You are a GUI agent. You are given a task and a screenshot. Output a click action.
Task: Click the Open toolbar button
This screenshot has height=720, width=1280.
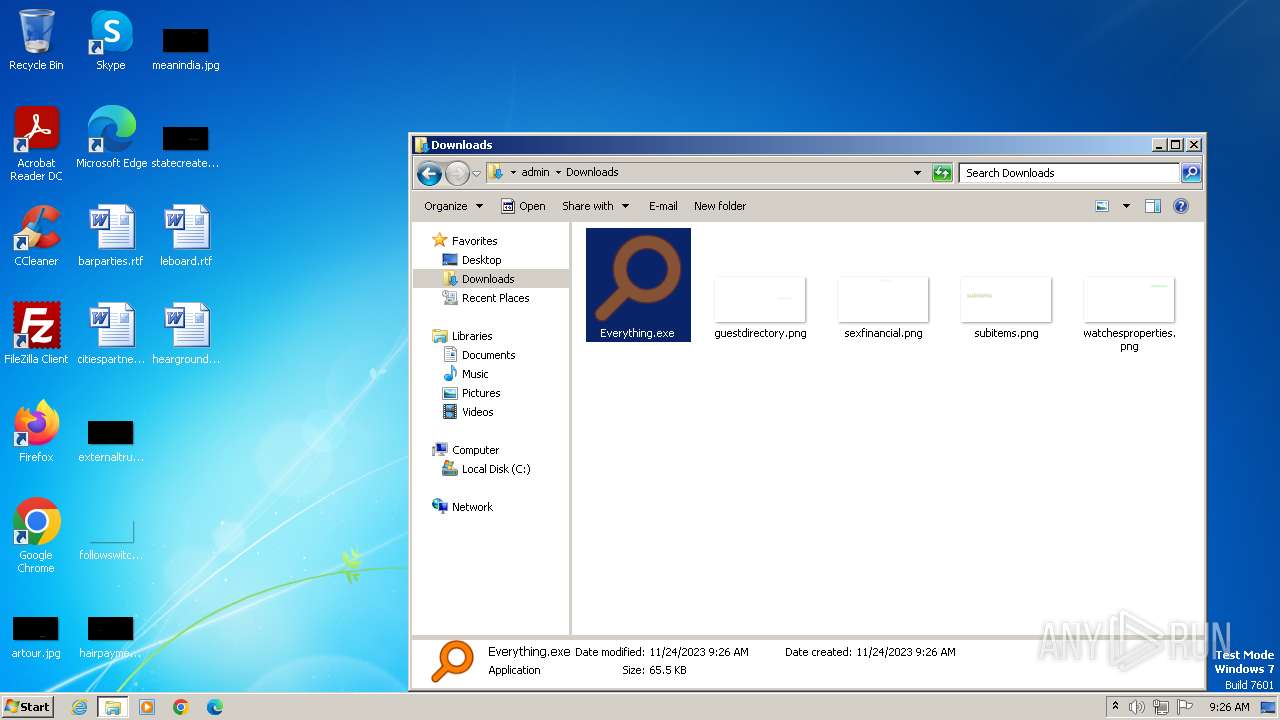pyautogui.click(x=523, y=206)
